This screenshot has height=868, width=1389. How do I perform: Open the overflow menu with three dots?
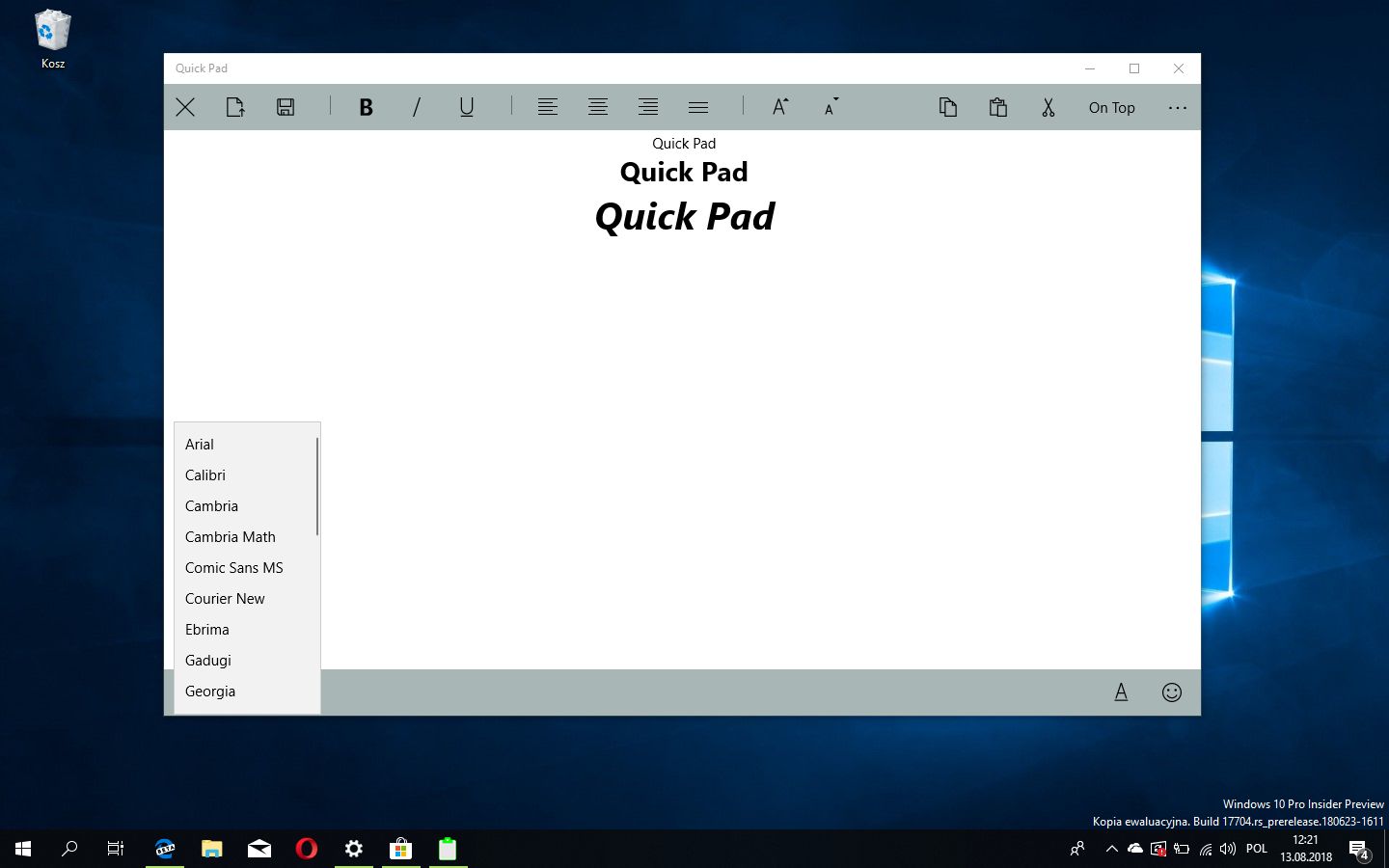1178,107
